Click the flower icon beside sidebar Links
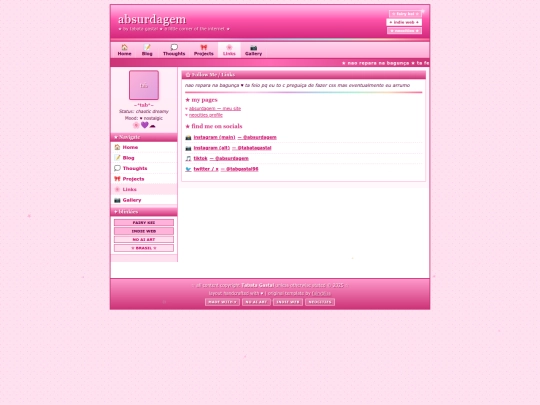Image resolution: width=540 pixels, height=405 pixels. [117, 189]
